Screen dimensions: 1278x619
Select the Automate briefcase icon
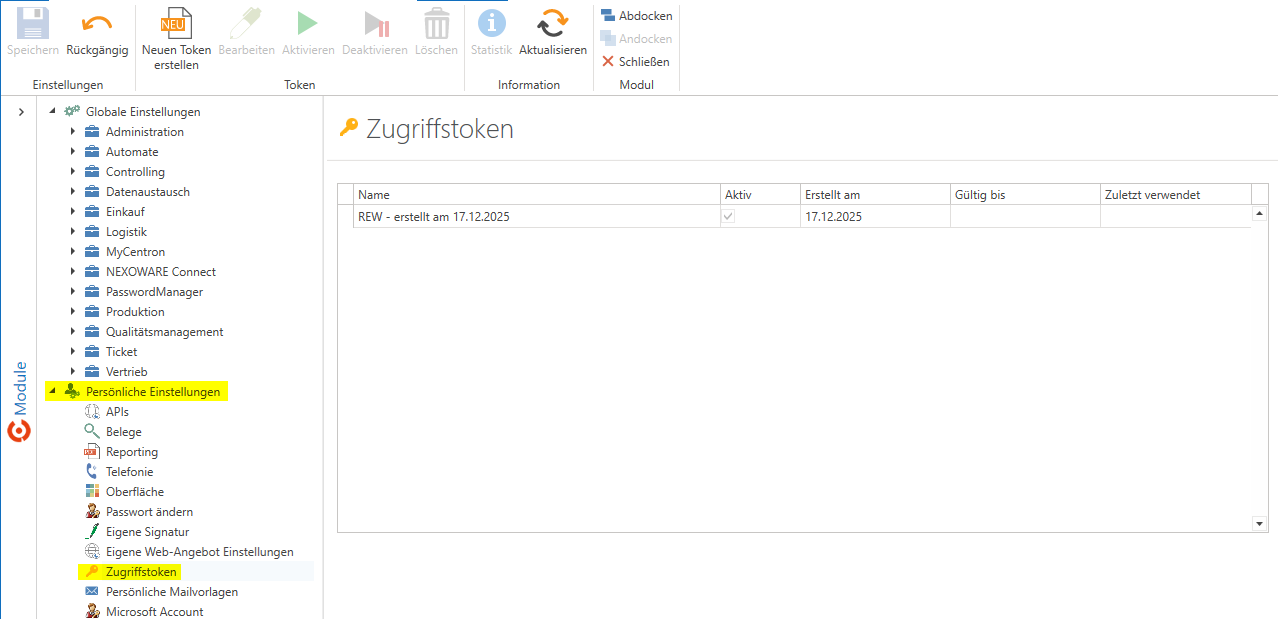pos(92,152)
